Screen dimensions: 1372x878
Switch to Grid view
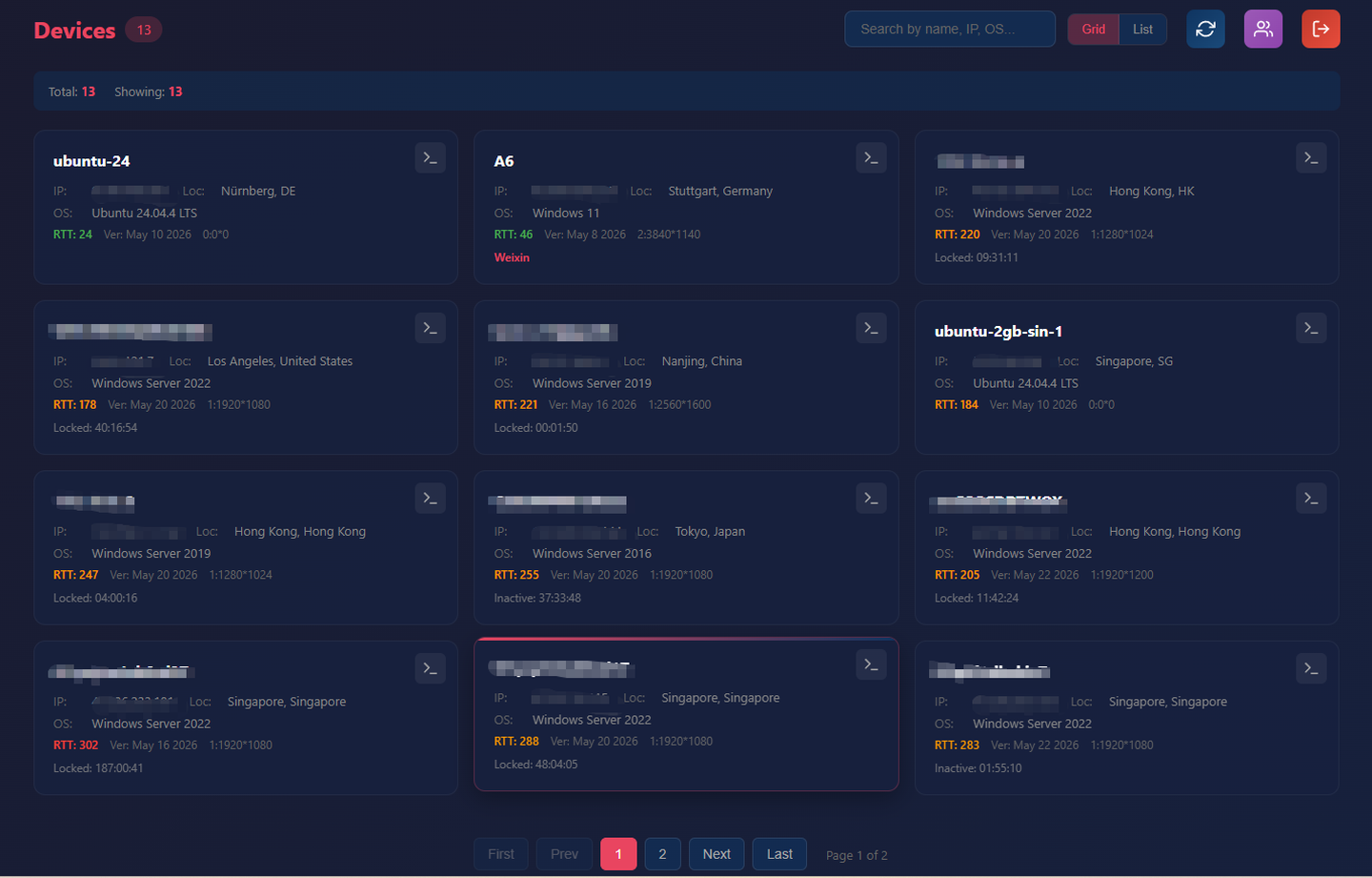click(1094, 29)
